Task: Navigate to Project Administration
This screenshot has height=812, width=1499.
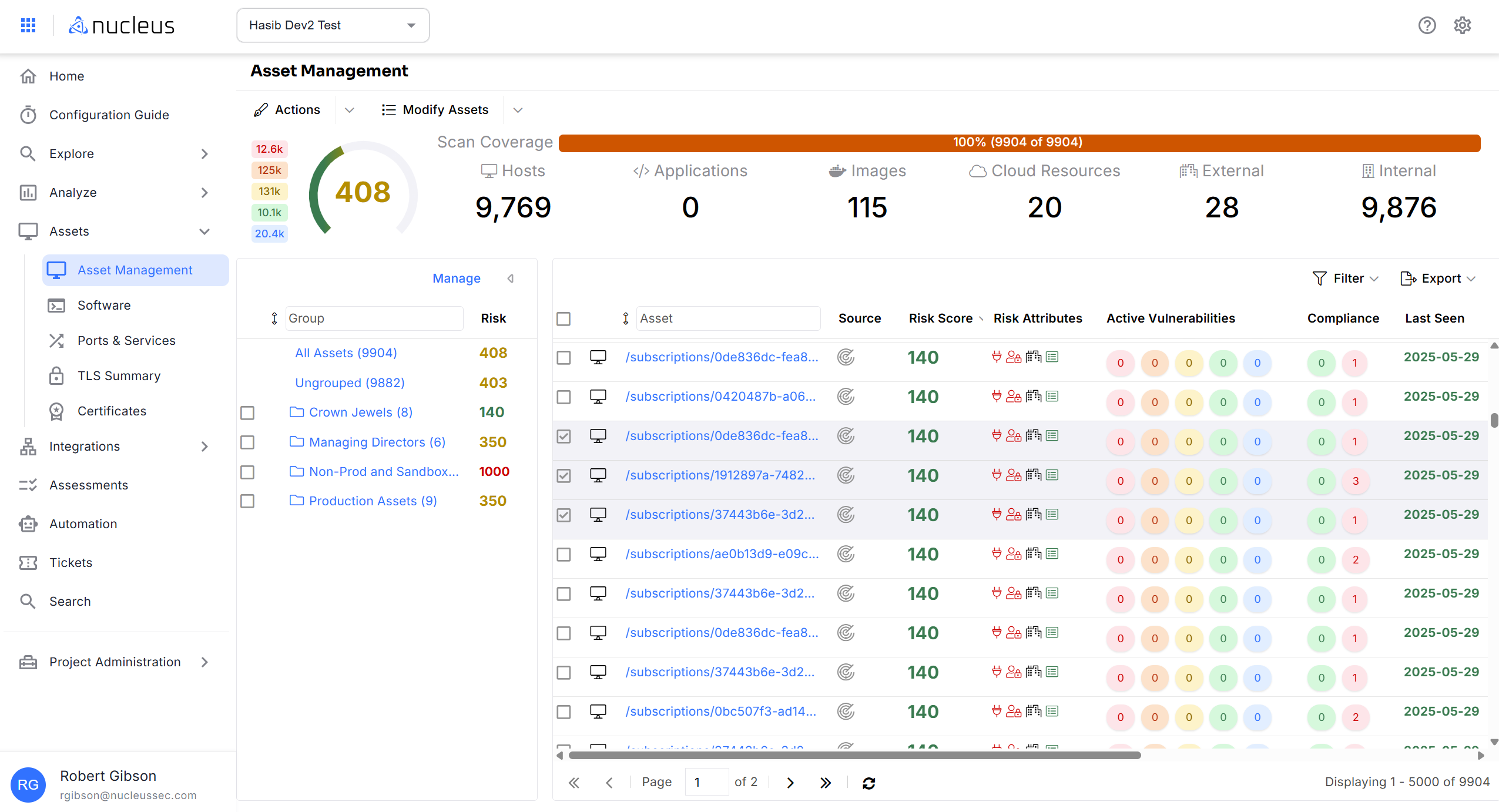Action: pos(115,662)
